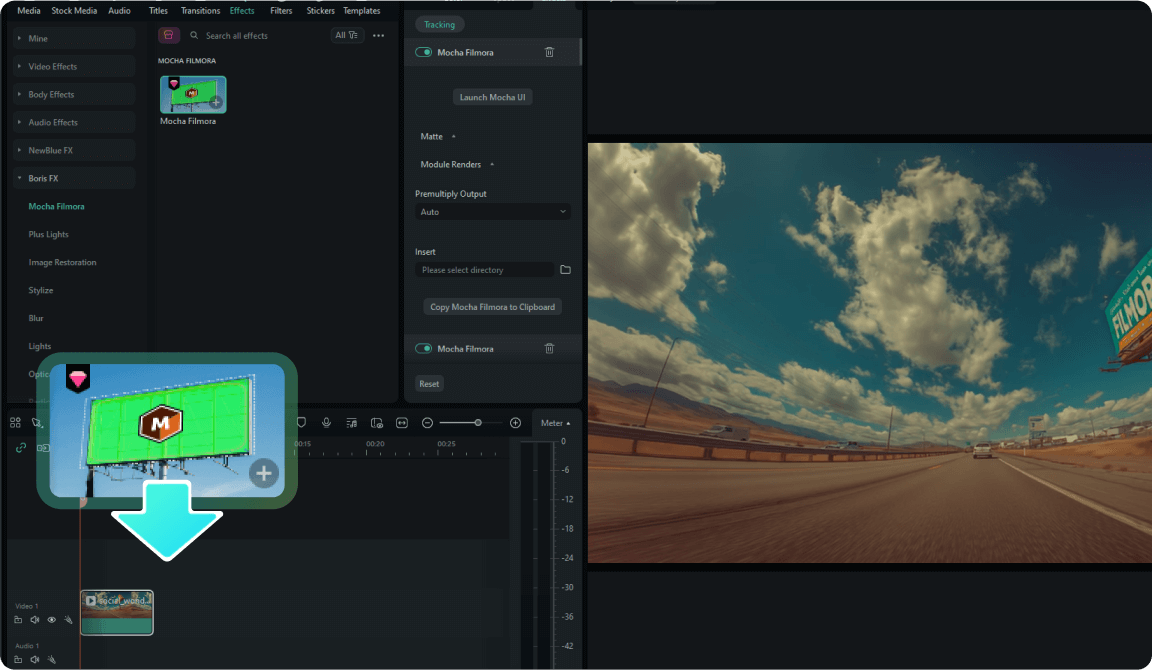Switch to the Templates tab

(x=361, y=10)
